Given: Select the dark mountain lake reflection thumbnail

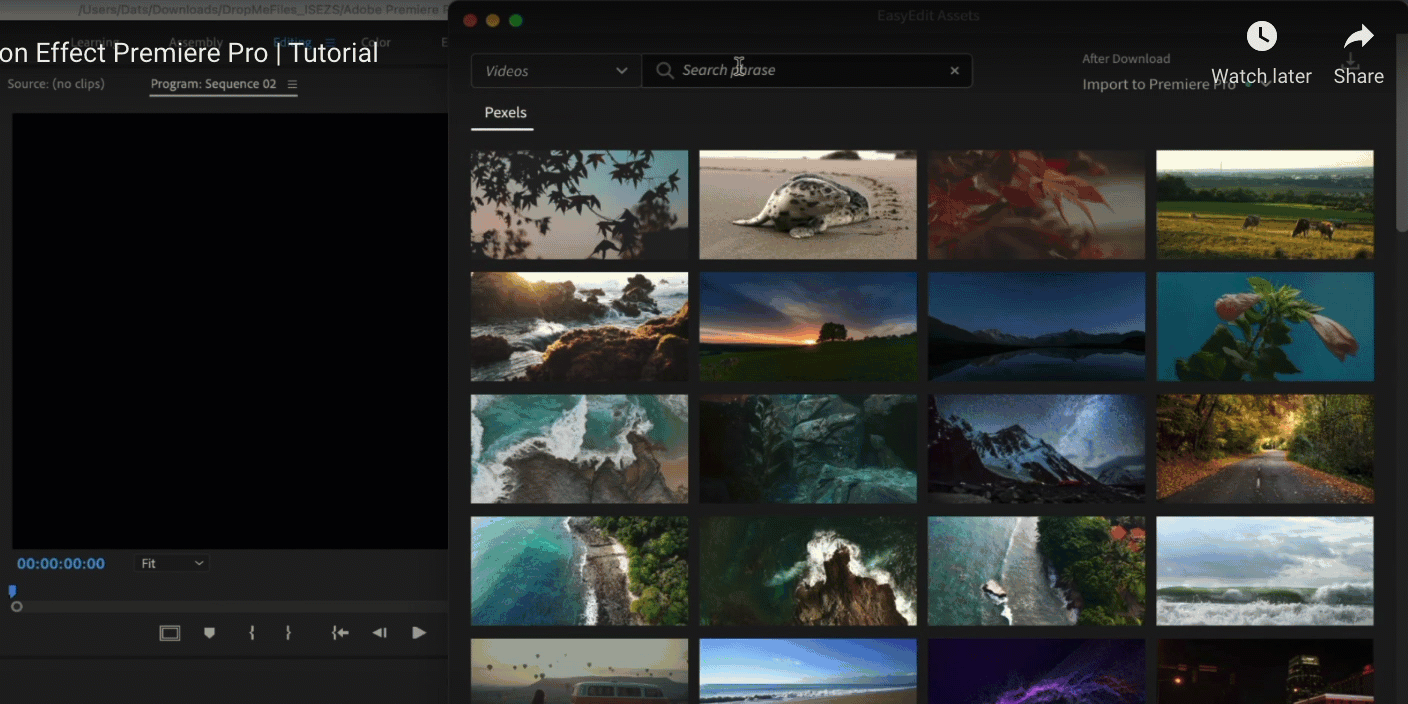Looking at the screenshot, I should coord(1036,327).
